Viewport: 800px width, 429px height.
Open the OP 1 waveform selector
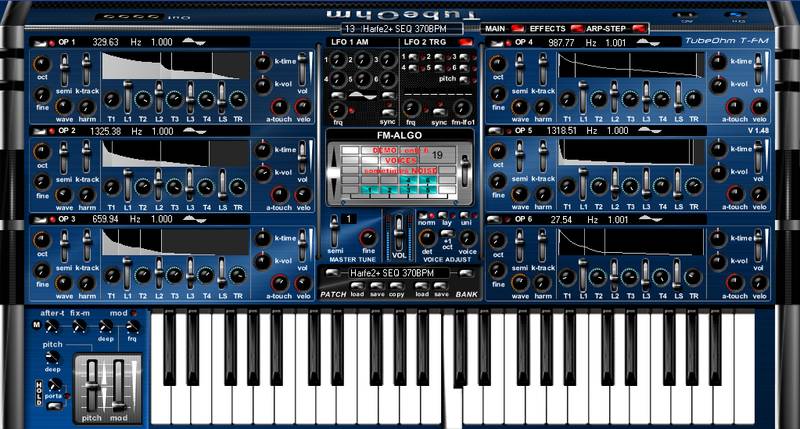194,42
